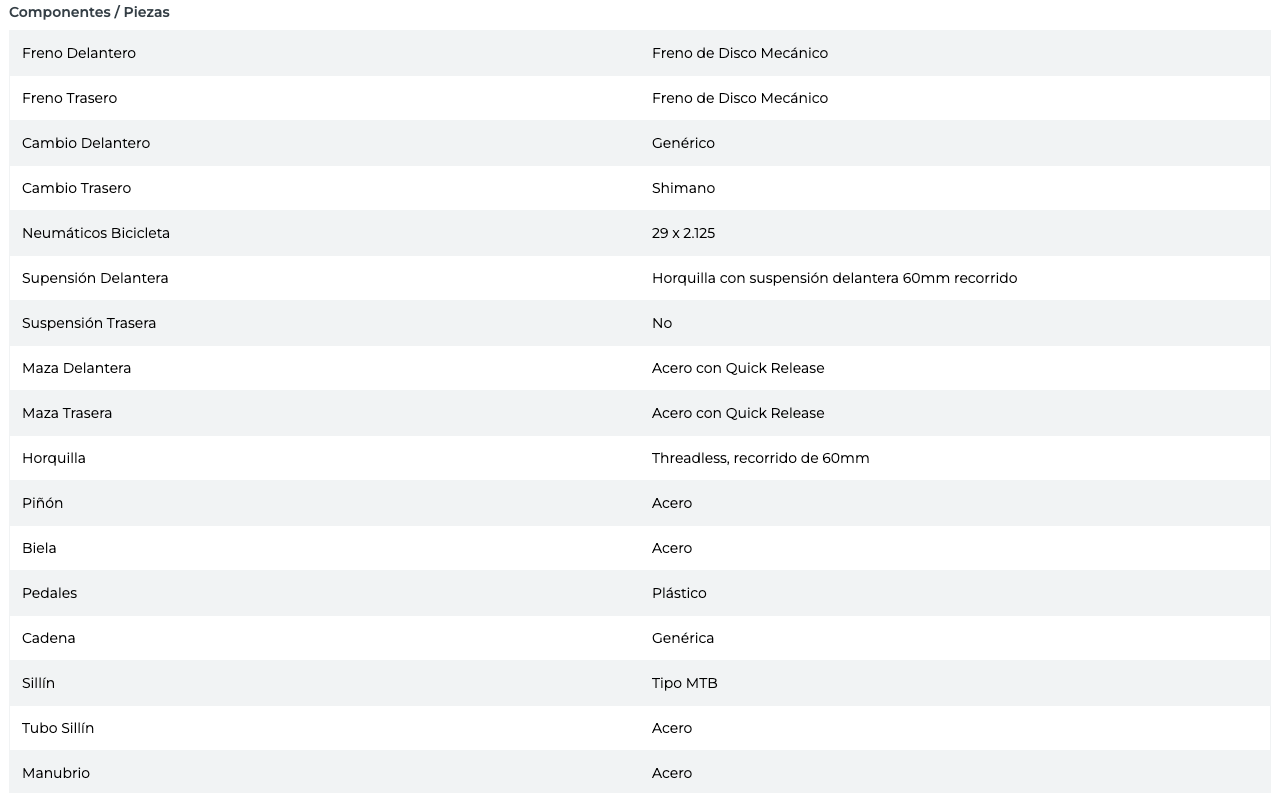Select the Freno Delantero row label
The width and height of the screenshot is (1280, 793).
(79, 53)
